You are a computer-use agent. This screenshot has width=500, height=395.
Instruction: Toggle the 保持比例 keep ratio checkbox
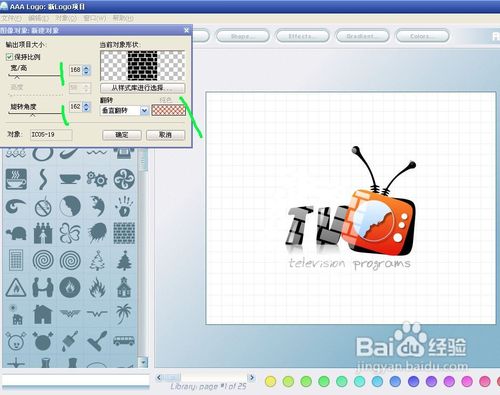tap(9, 57)
